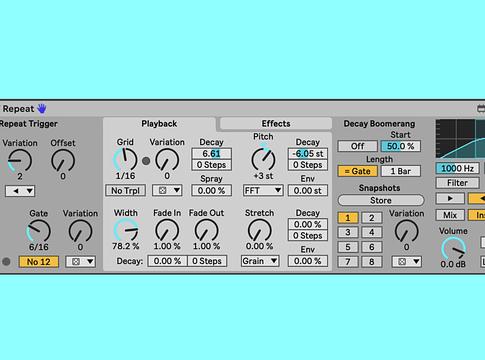The height and width of the screenshot is (360, 485).
Task: Open the Gate Variation dice dropdown
Action: pyautogui.click(x=81, y=262)
